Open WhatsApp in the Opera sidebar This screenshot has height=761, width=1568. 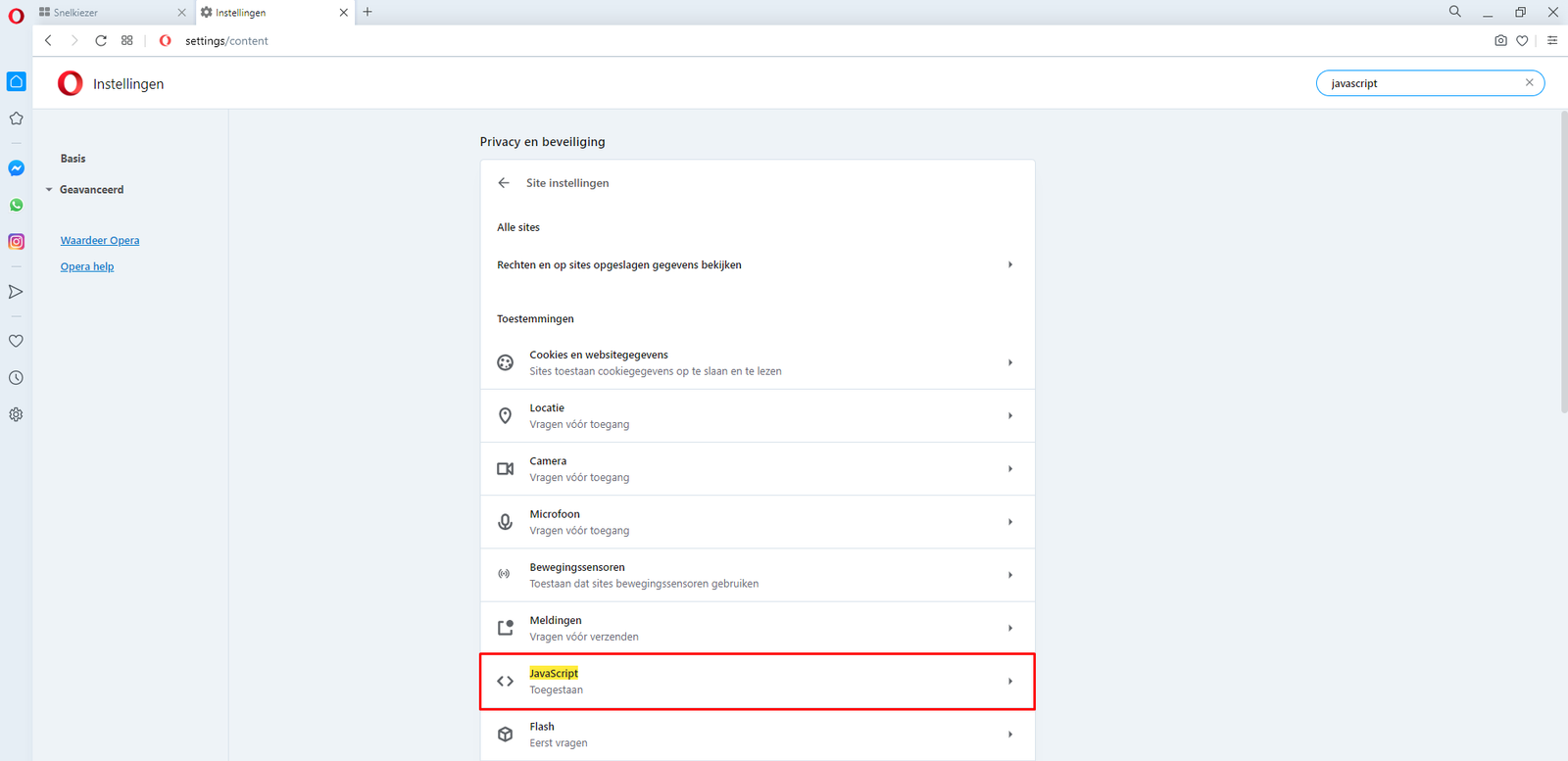[17, 206]
